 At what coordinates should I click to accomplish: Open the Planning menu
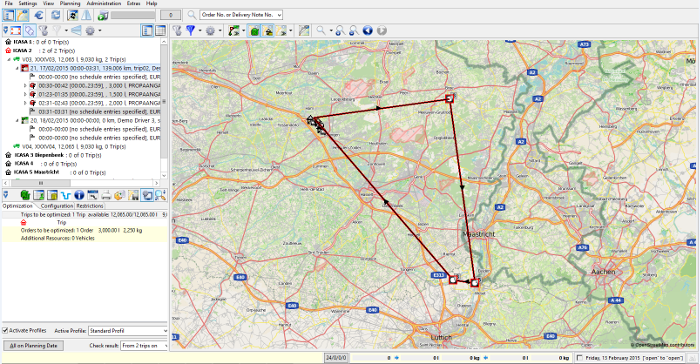click(x=70, y=3)
